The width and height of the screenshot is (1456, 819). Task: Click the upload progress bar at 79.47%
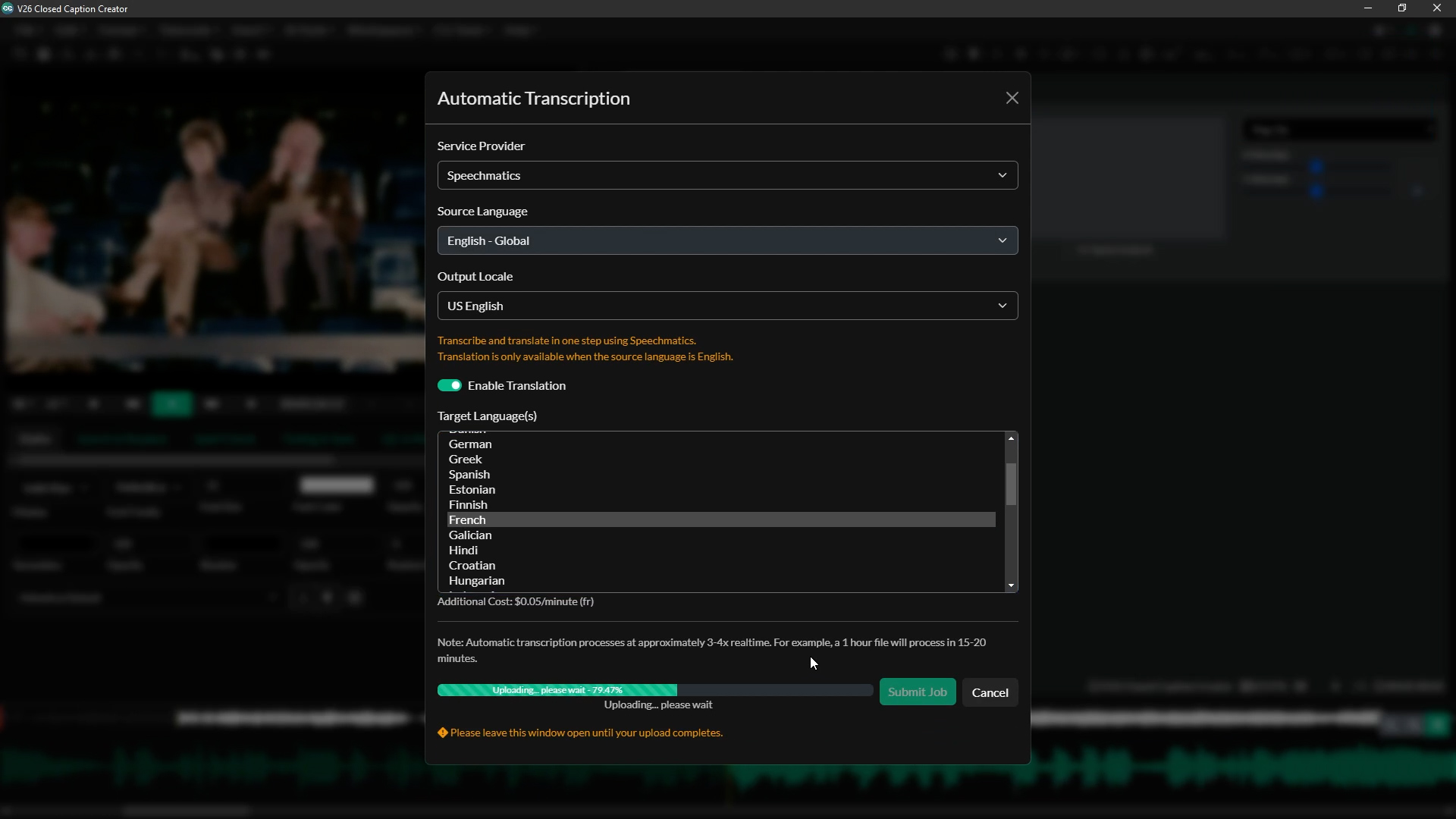(x=655, y=690)
